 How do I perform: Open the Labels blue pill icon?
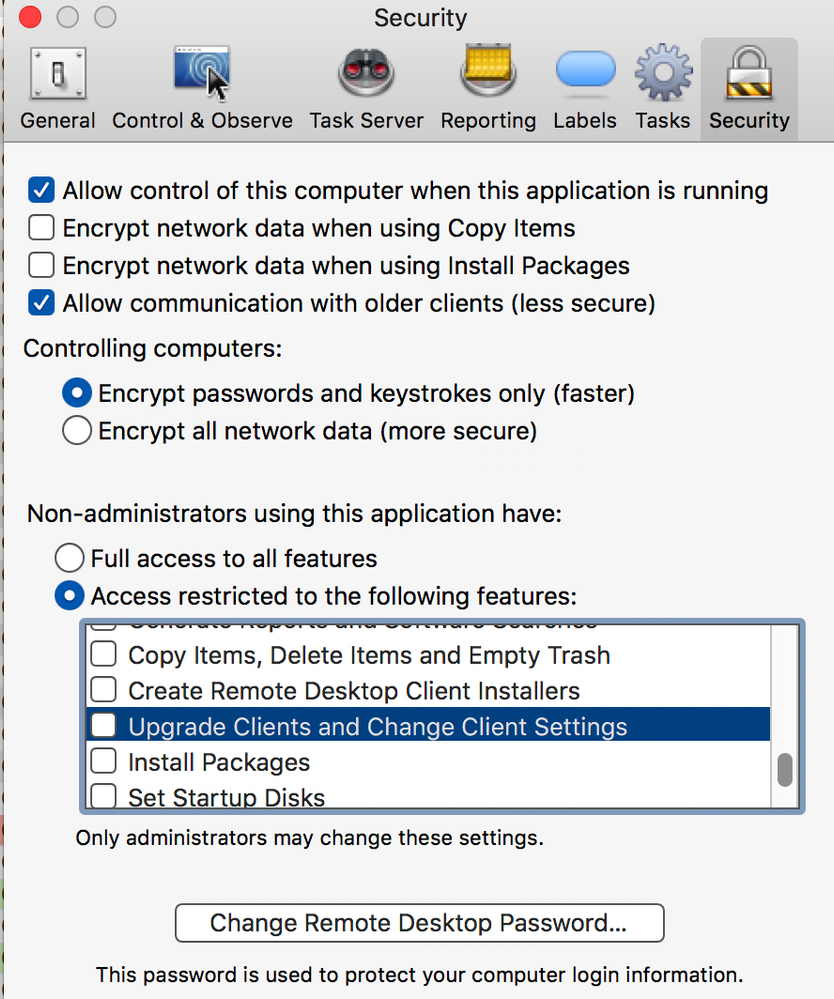(x=585, y=69)
